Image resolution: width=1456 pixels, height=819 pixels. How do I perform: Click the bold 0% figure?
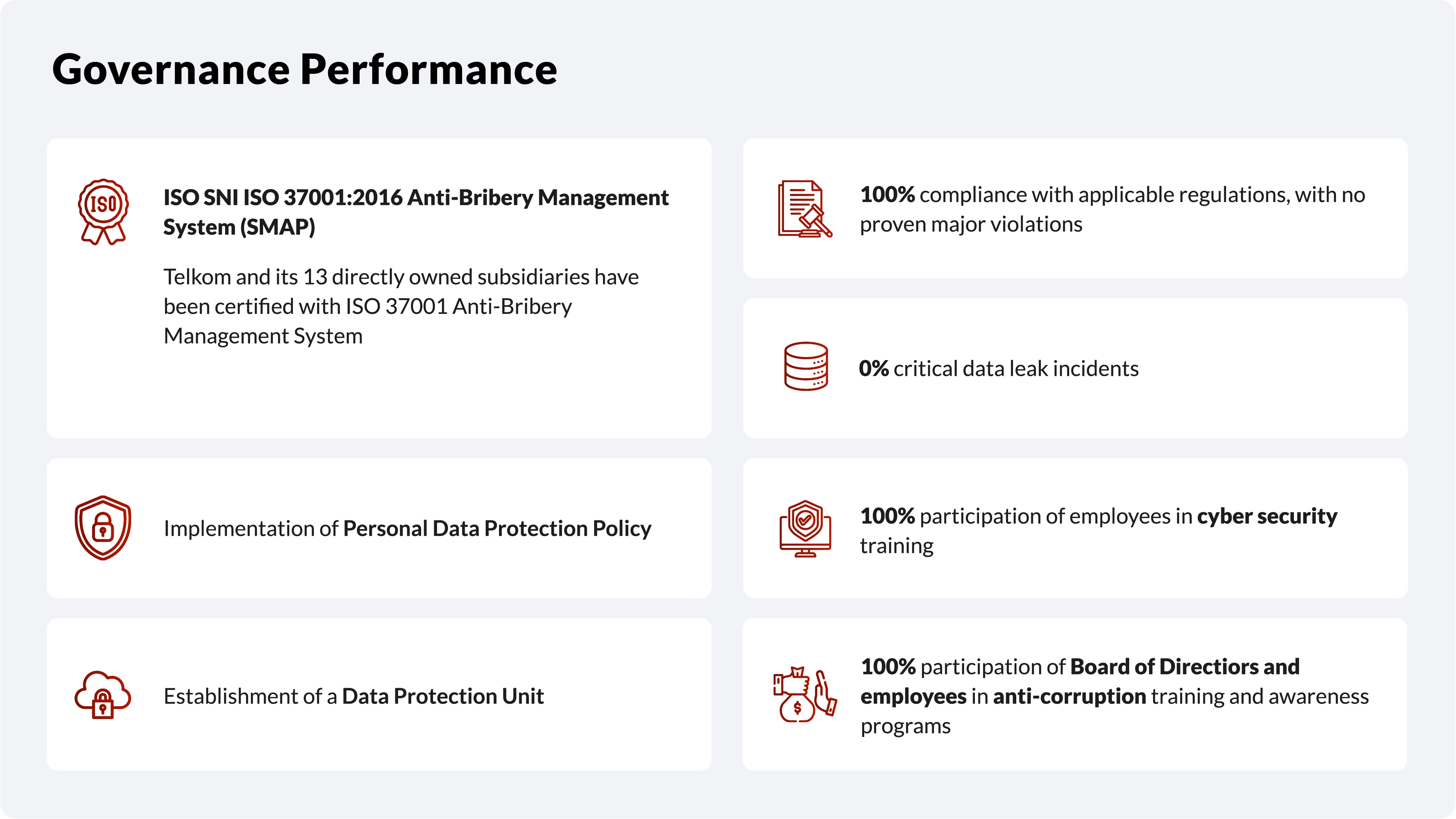874,369
